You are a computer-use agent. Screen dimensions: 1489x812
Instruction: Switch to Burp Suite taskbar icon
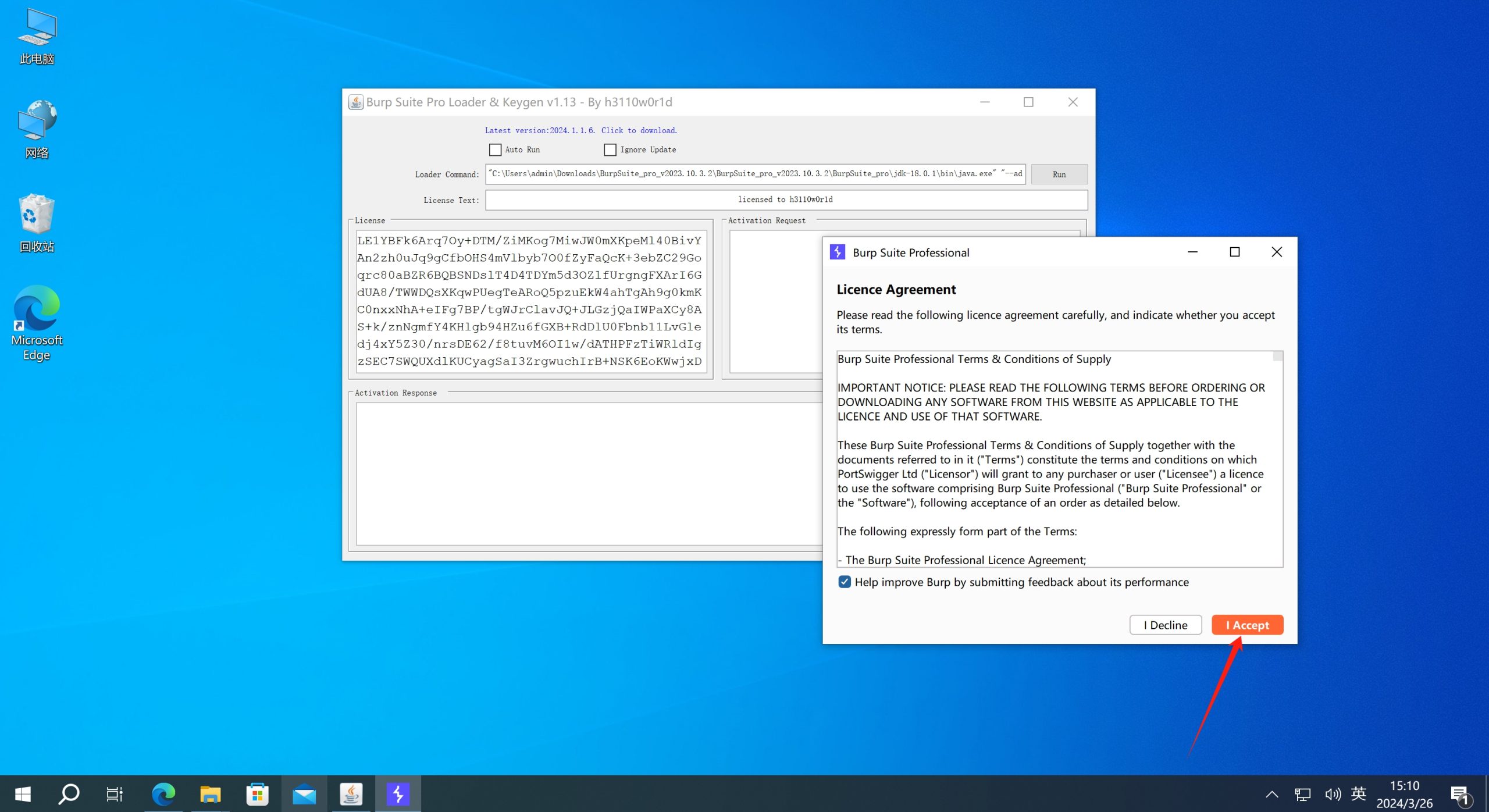pos(398,794)
